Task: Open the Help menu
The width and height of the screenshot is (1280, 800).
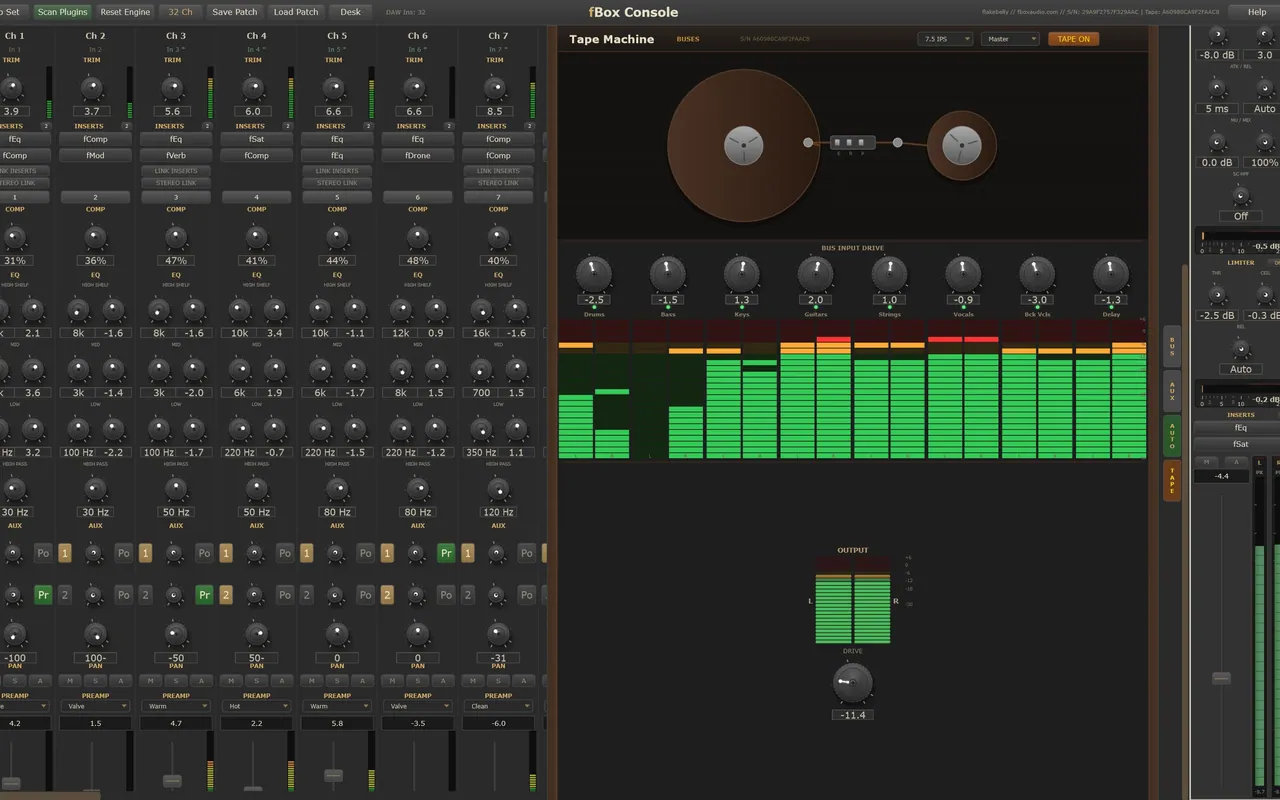Action: pyautogui.click(x=1257, y=12)
